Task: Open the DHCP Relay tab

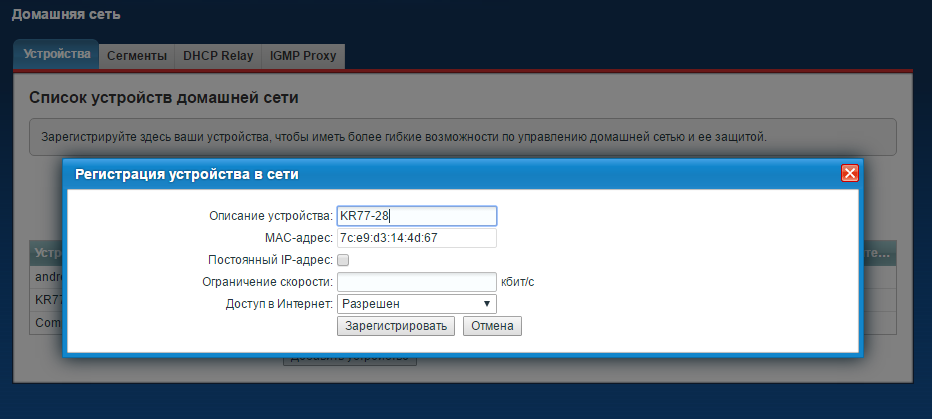Action: point(218,56)
